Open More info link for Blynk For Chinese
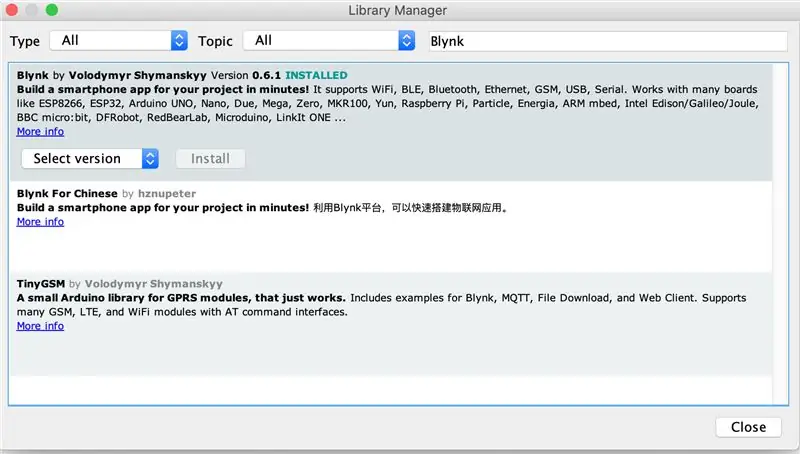The height and width of the screenshot is (454, 800). (x=40, y=222)
